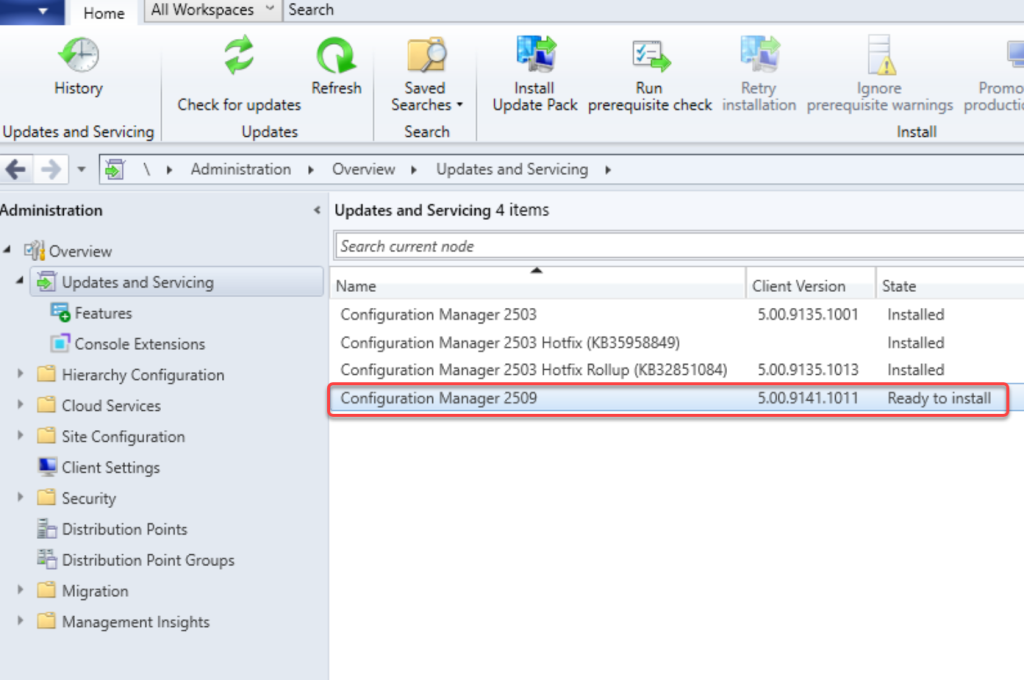Image resolution: width=1024 pixels, height=680 pixels.
Task: Expand the Management Insights node
Action: click(20, 621)
